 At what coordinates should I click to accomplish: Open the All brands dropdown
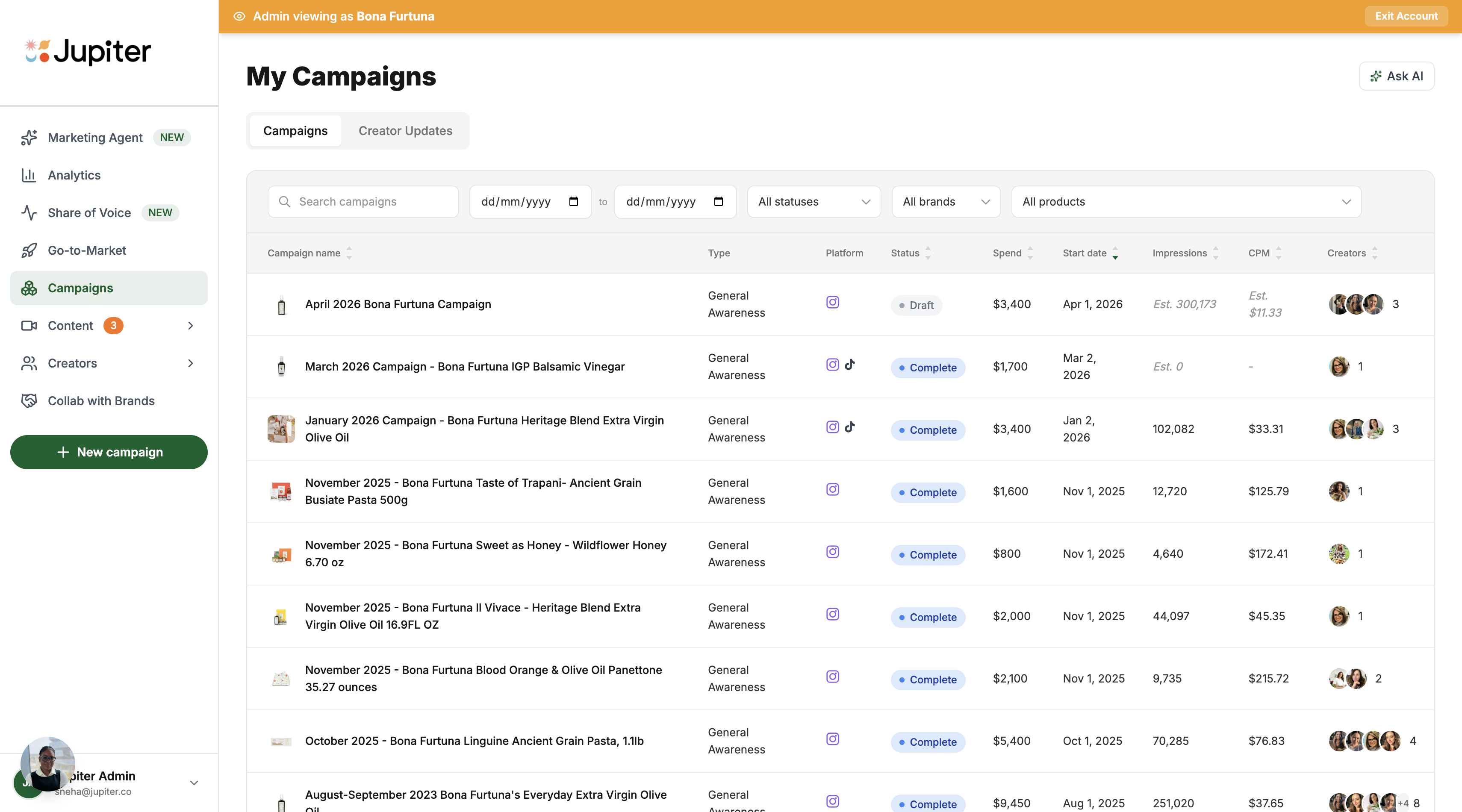click(946, 201)
